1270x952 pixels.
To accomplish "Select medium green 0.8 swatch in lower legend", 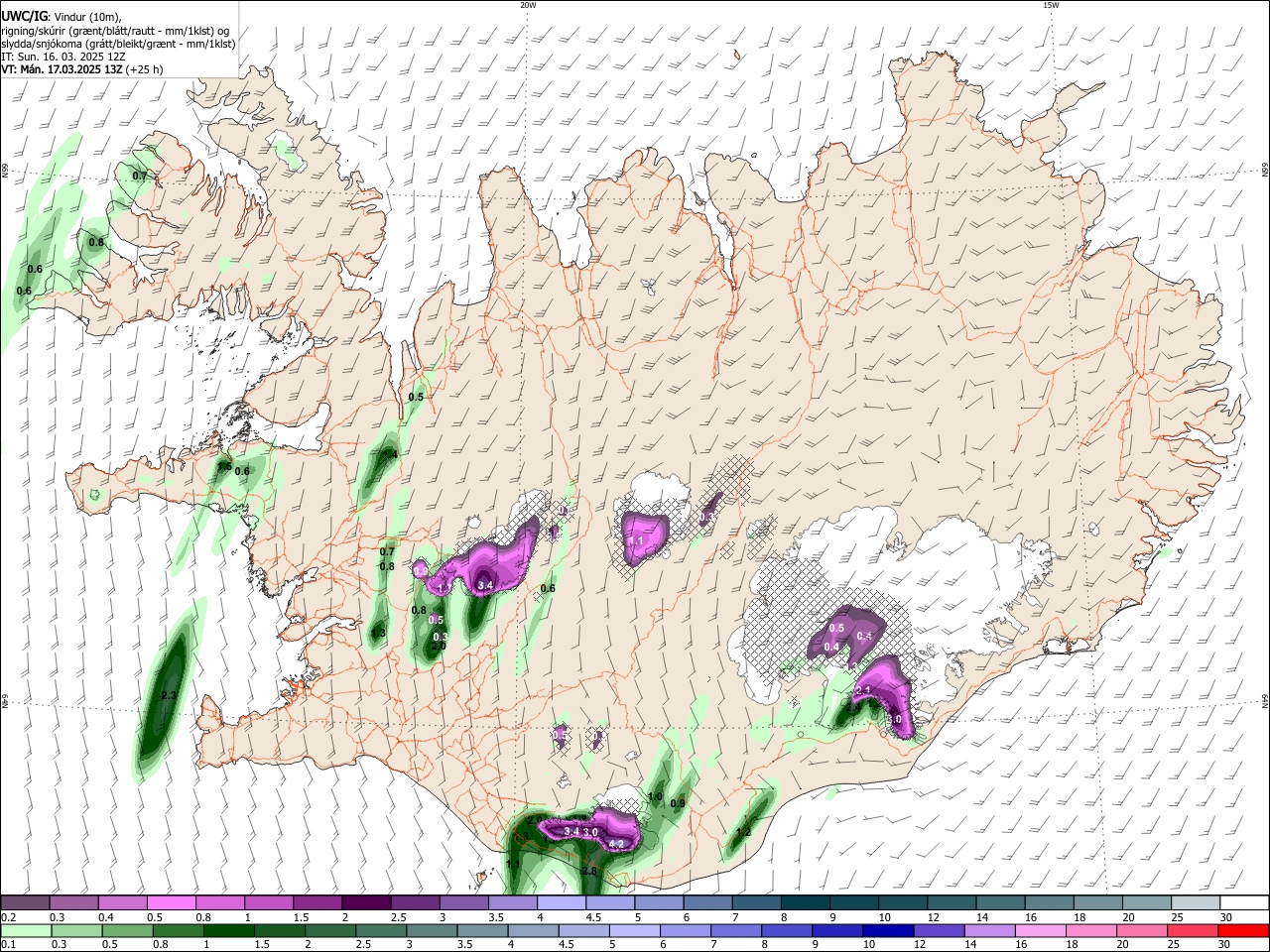I will point(177,930).
